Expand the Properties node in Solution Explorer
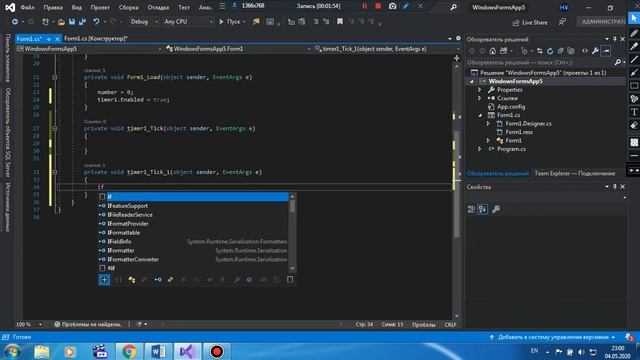 (x=480, y=89)
